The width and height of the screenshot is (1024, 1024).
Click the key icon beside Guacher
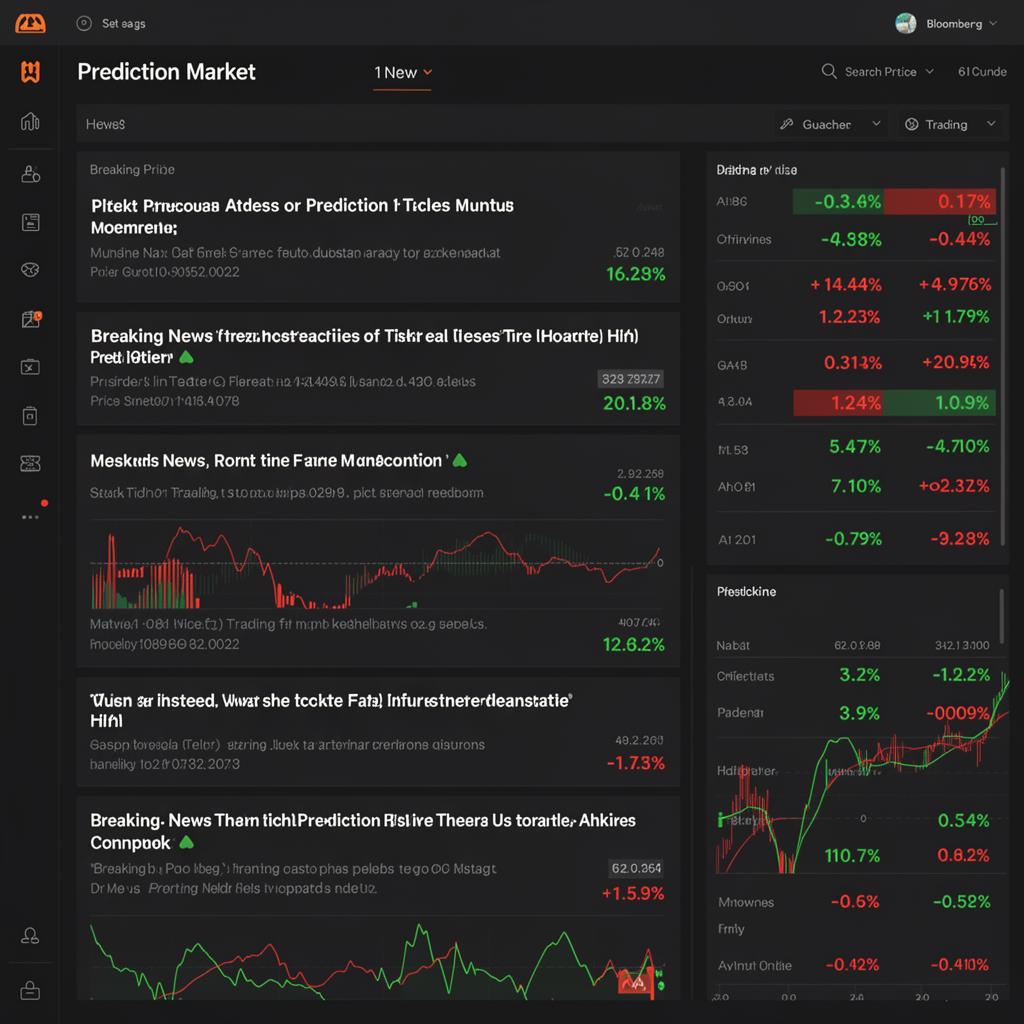[x=787, y=124]
